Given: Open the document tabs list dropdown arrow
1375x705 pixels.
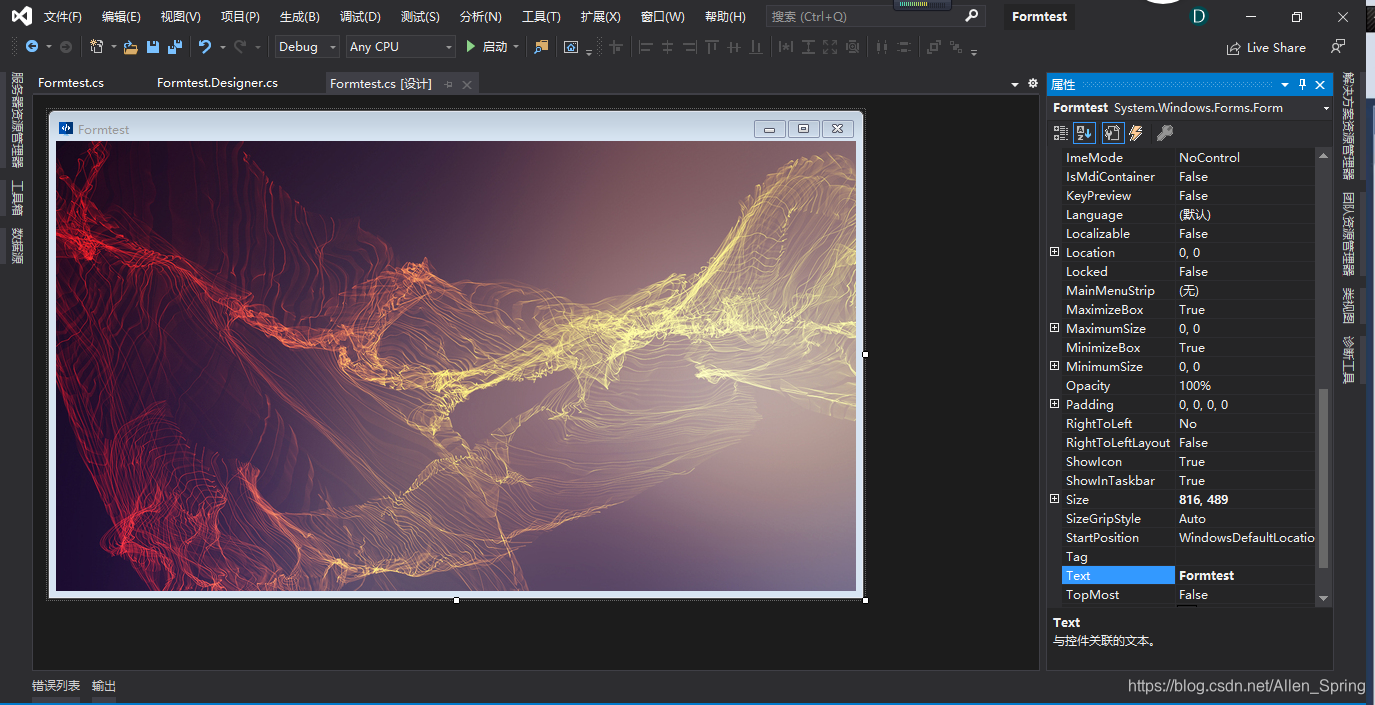Looking at the screenshot, I should 1016,84.
